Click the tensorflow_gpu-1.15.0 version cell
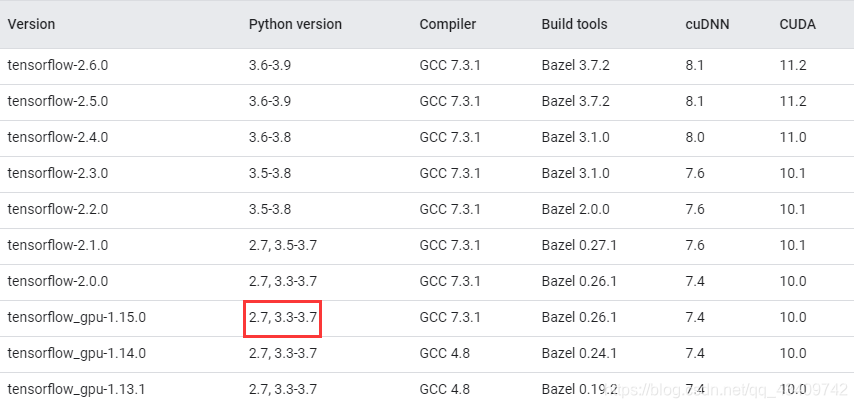857x408 pixels. click(x=77, y=317)
